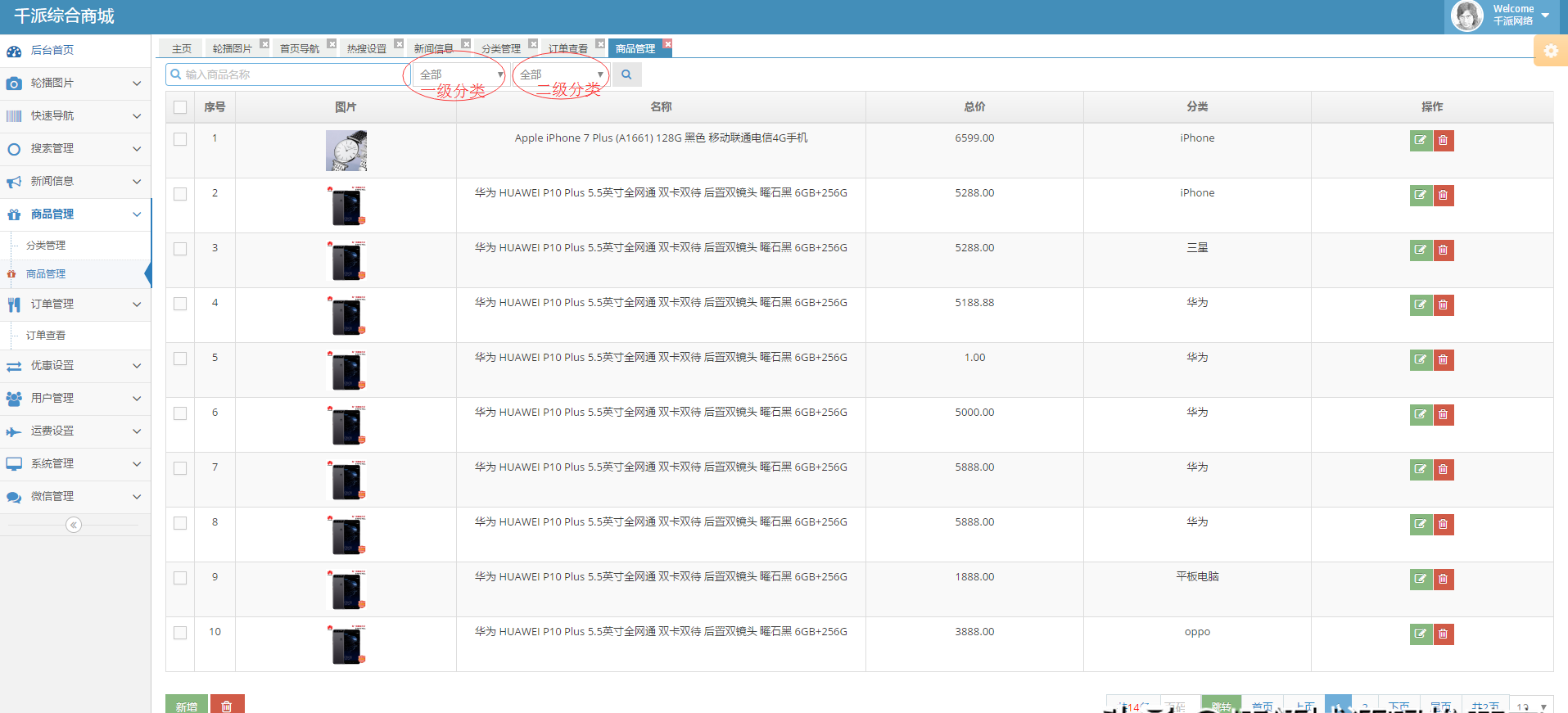Delete the product priced 5188.88

pyautogui.click(x=1443, y=305)
